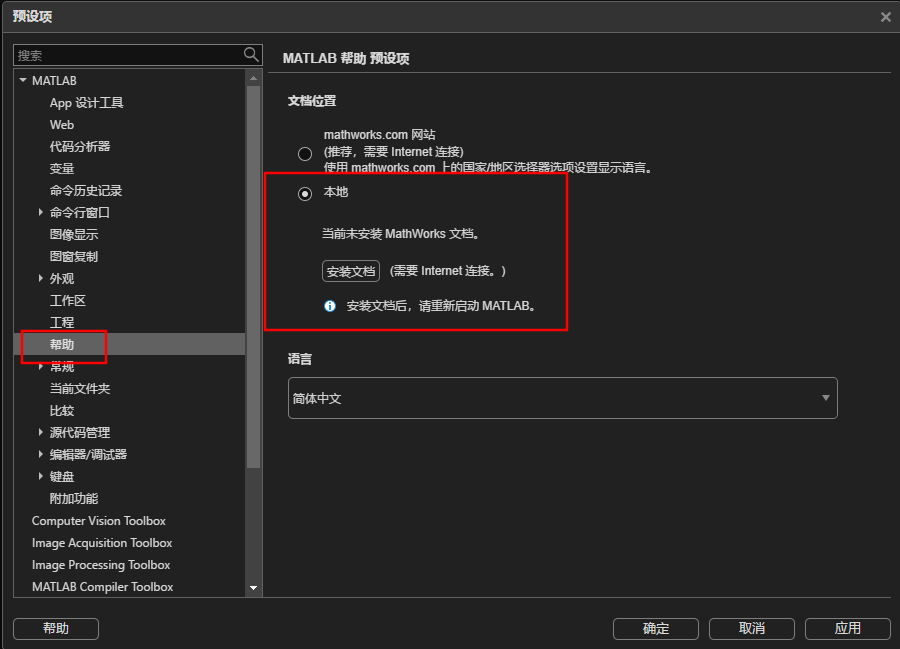Click the 文档位置 section heading
The image size is (900, 649).
[312, 100]
